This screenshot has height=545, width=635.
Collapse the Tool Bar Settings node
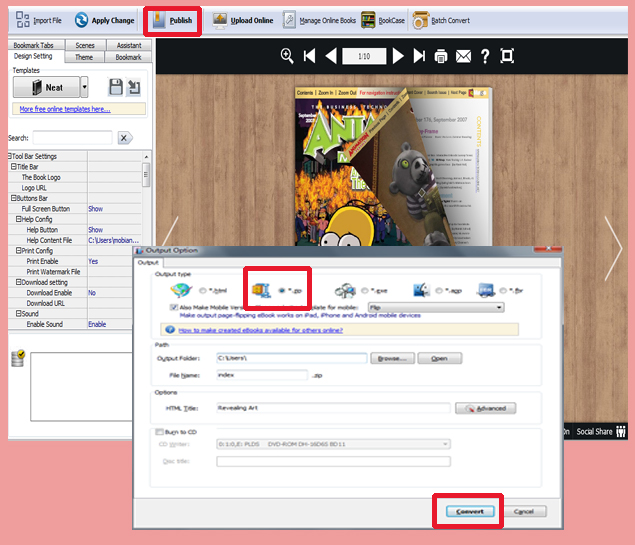(10, 156)
